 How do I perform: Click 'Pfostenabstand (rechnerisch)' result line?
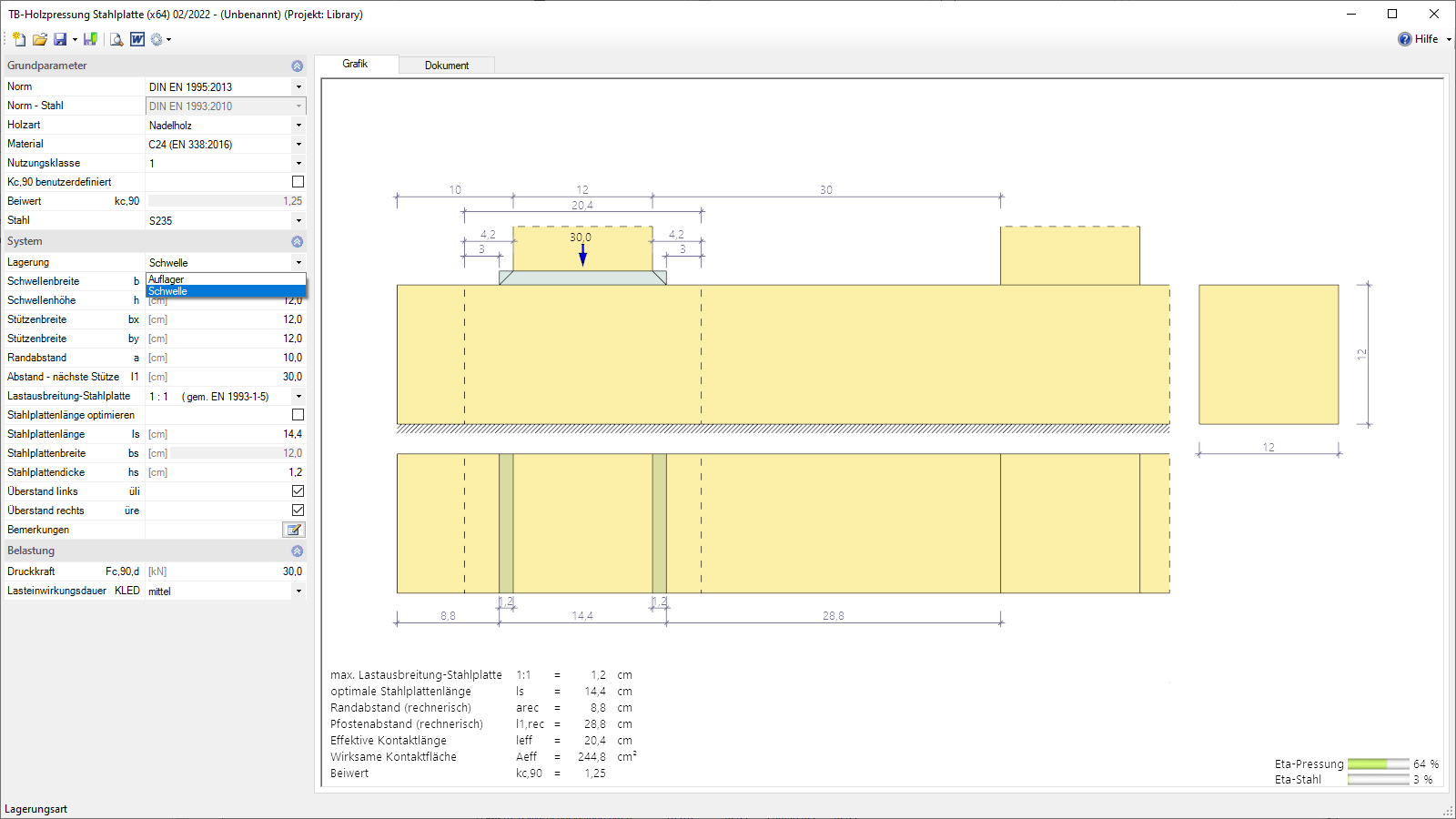pos(481,724)
